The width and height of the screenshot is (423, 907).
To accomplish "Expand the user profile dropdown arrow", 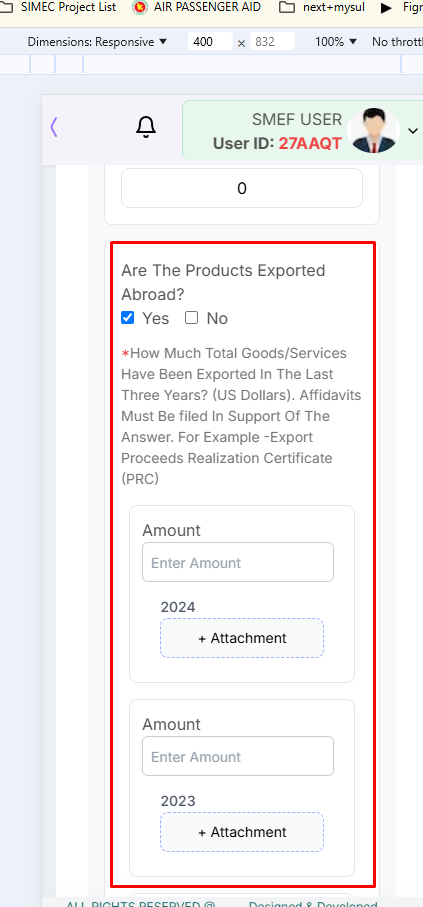I will tap(413, 131).
